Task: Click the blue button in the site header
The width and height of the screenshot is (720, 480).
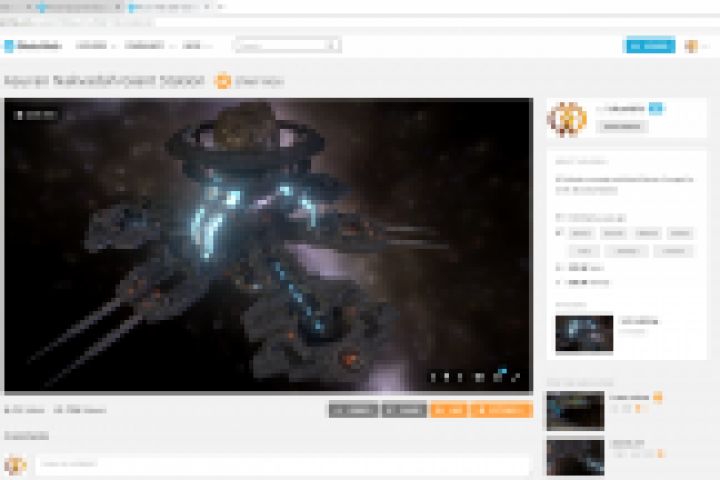Action: pyautogui.click(x=651, y=46)
